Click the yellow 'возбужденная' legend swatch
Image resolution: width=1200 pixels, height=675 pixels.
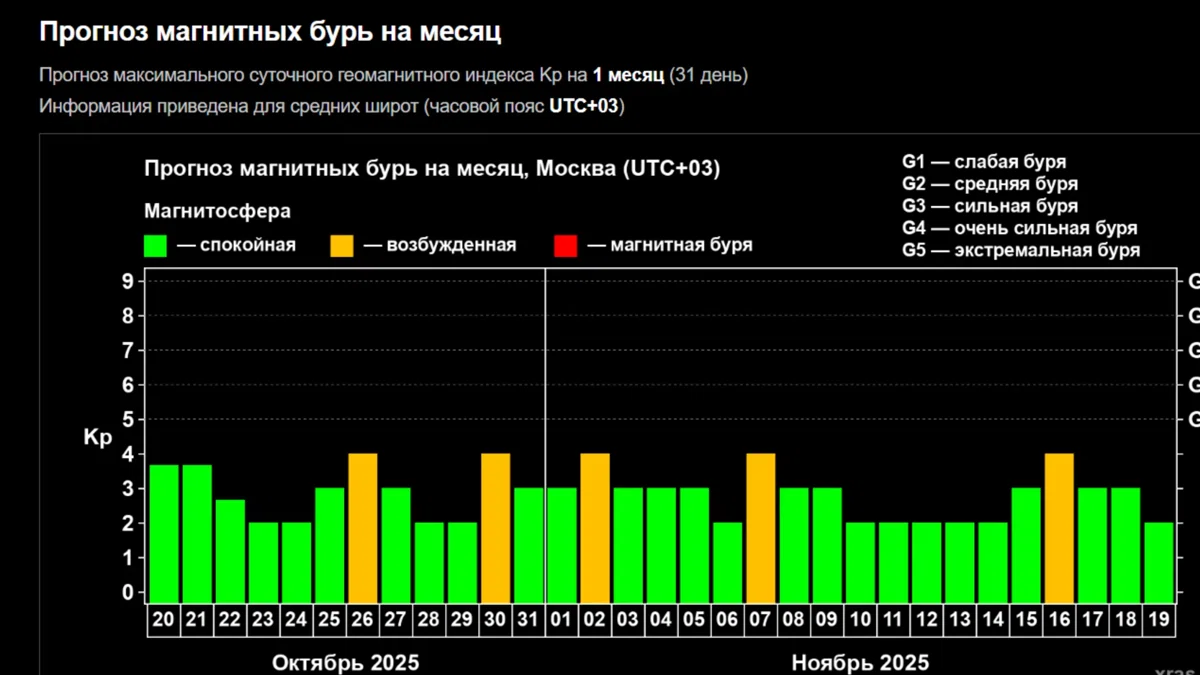coord(342,246)
